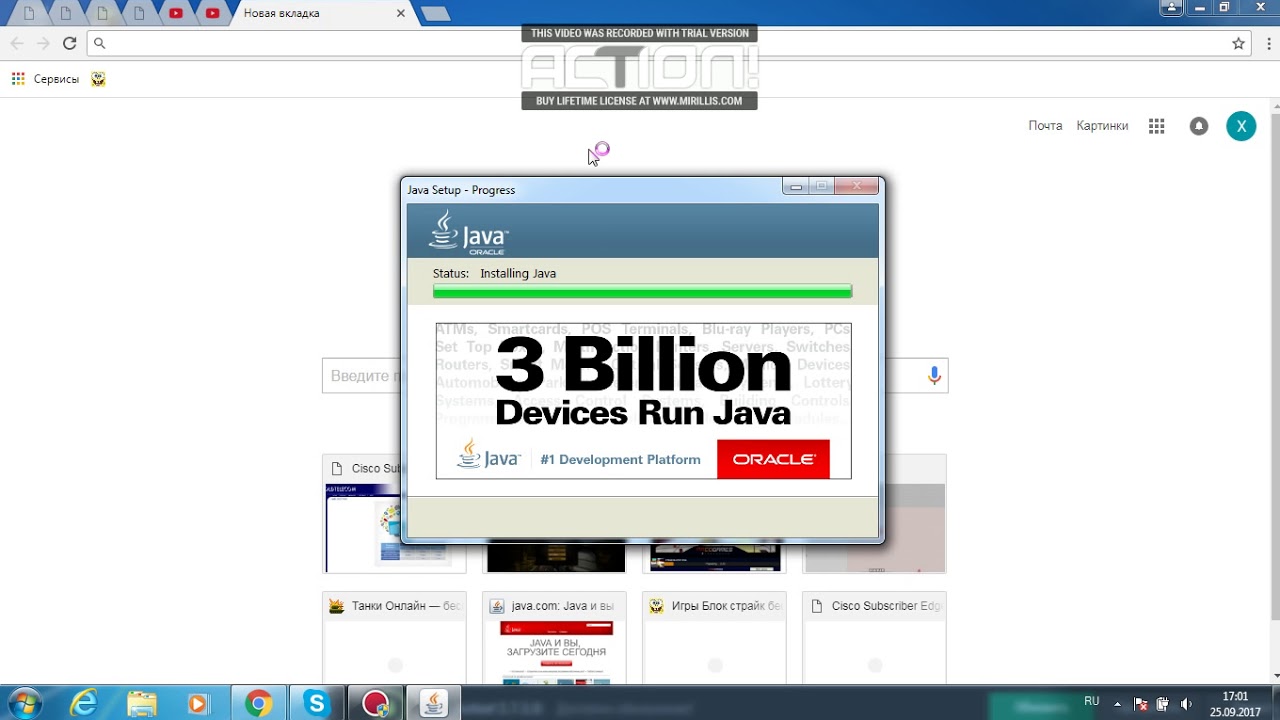Image resolution: width=1280 pixels, height=720 pixels.
Task: Click the address bar field
Action: coord(660,43)
